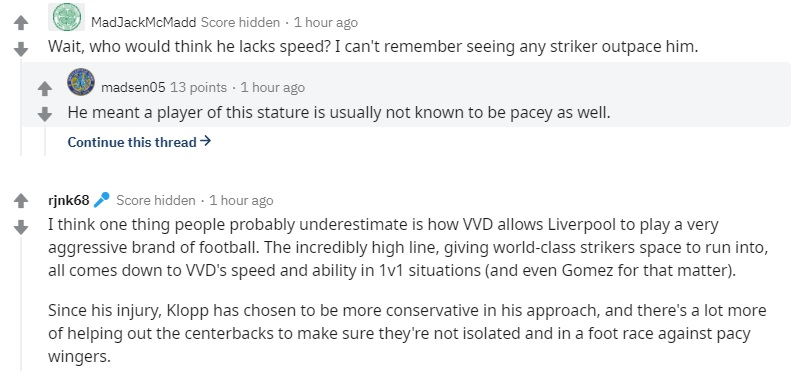Click the '13 points' score on madsen05's reply
This screenshot has height=388, width=799.
pos(198,88)
